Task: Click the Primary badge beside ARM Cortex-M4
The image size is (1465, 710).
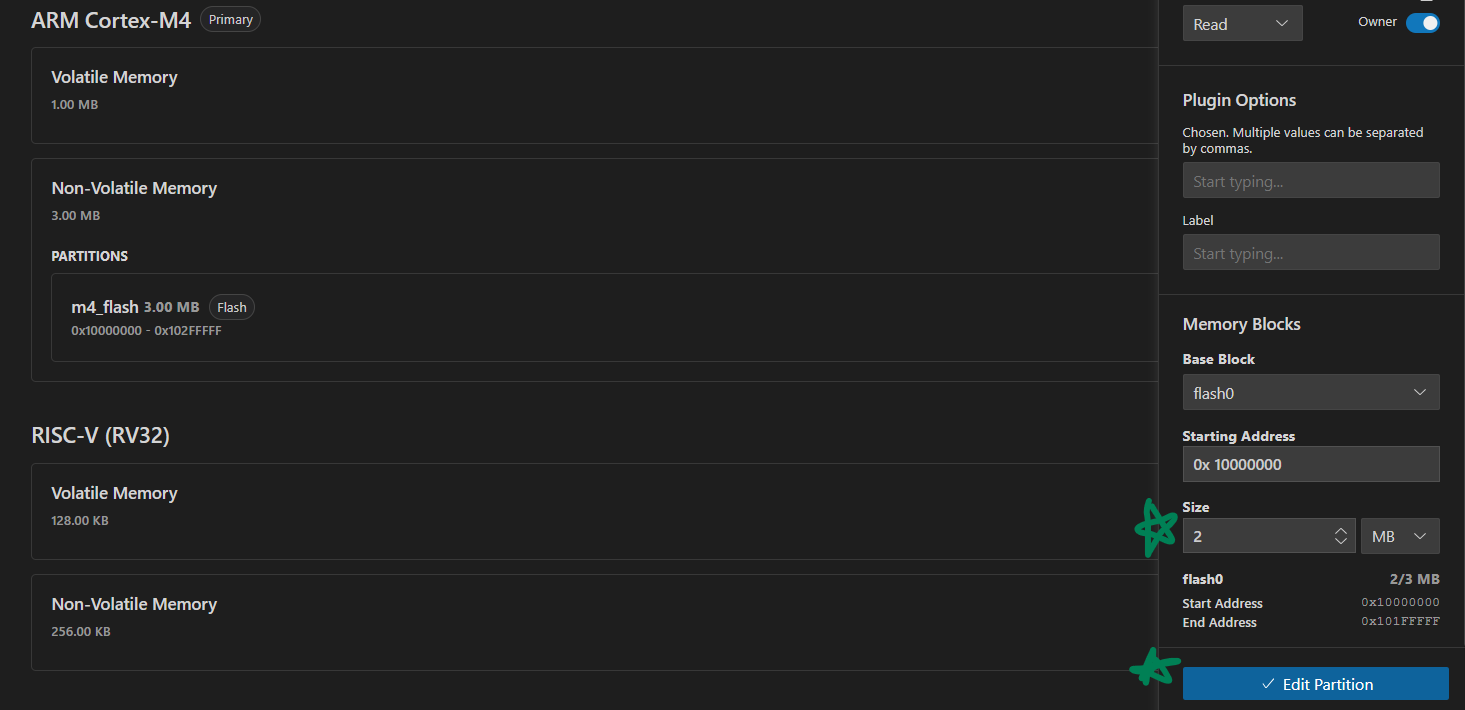Action: [x=230, y=19]
